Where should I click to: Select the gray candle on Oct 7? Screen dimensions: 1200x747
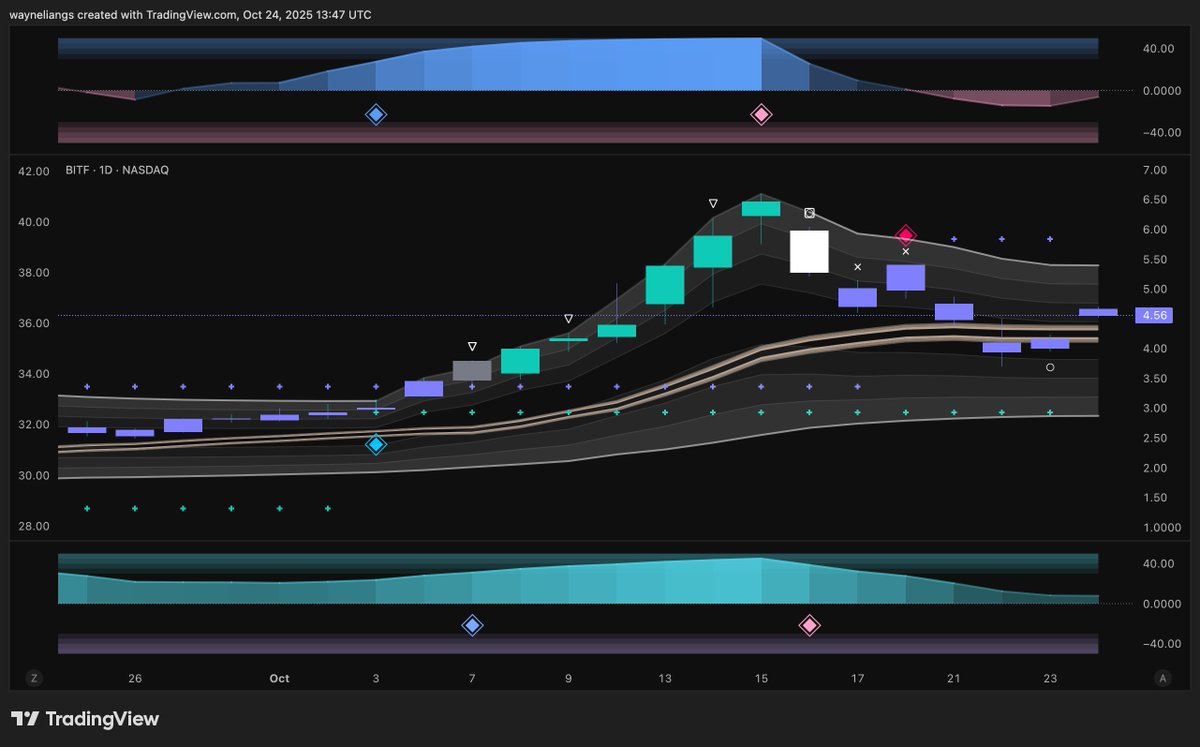point(472,371)
